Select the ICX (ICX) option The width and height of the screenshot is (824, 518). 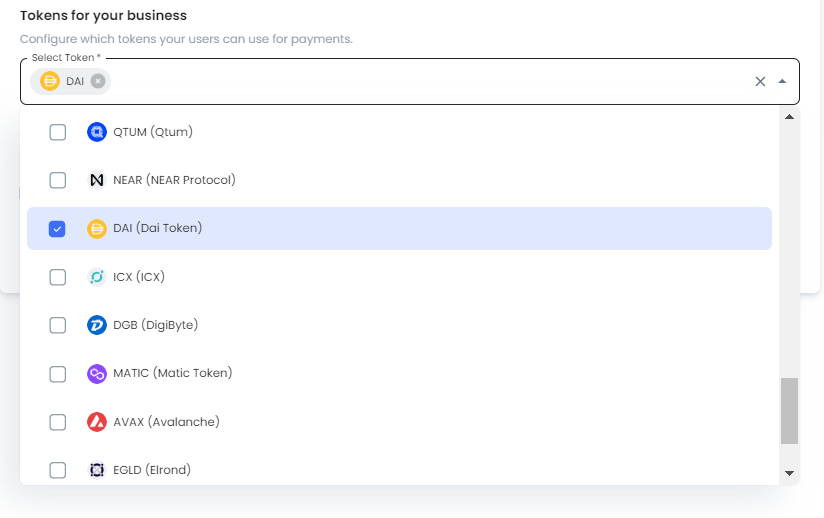(139, 277)
